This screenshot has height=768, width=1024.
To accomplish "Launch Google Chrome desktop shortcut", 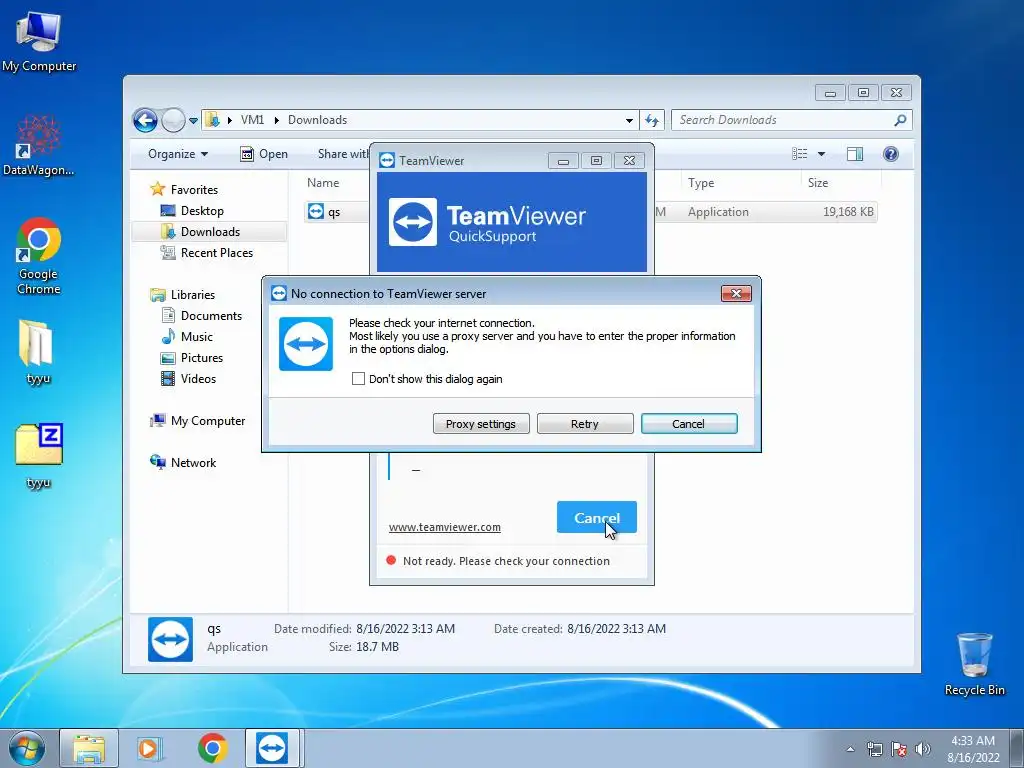I will click(39, 256).
